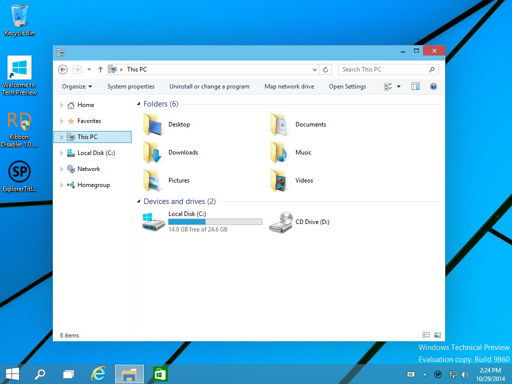Open address bar history dropdown
The width and height of the screenshot is (512, 384).
pos(314,69)
